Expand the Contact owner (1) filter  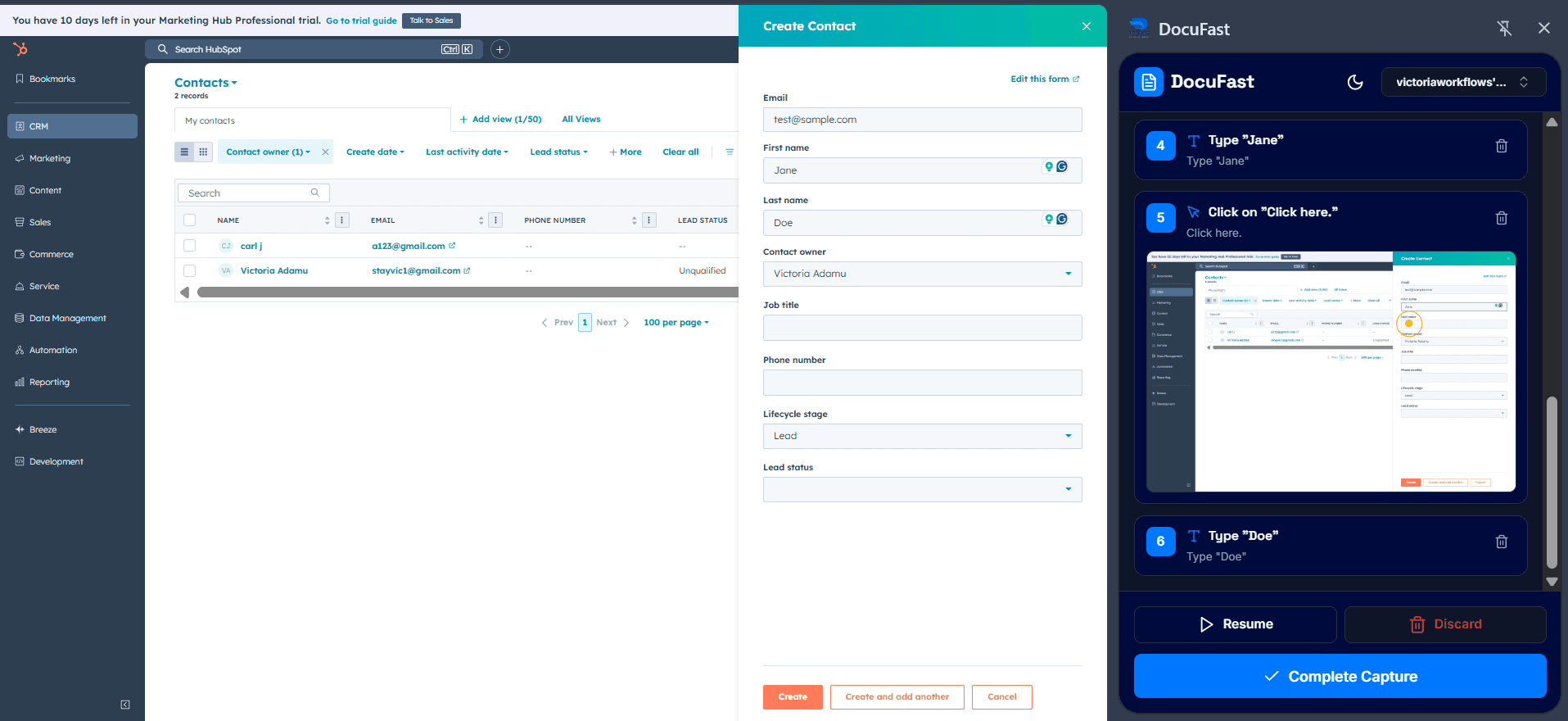(x=269, y=152)
